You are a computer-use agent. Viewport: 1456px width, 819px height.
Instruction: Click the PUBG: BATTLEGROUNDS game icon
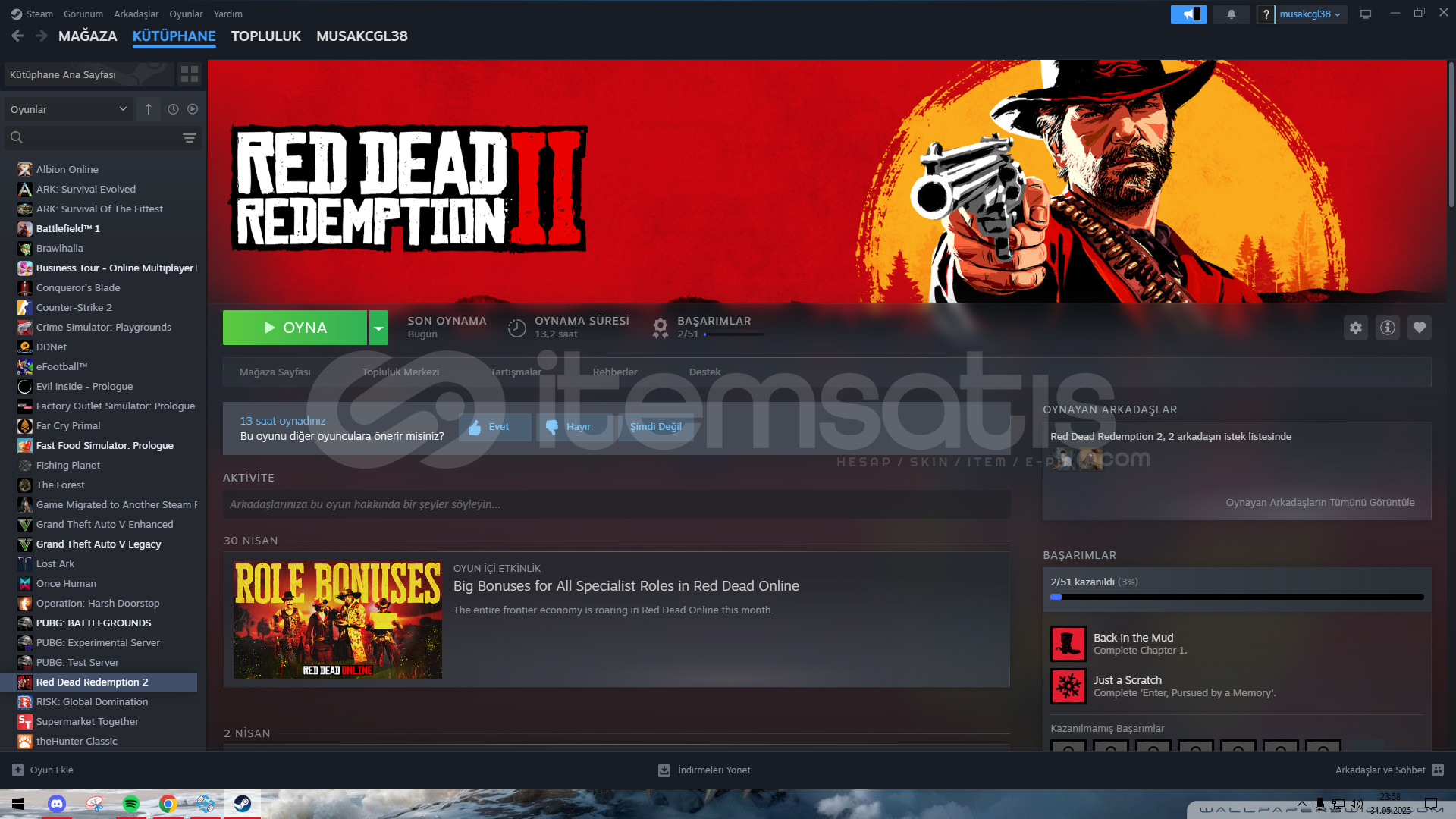25,623
